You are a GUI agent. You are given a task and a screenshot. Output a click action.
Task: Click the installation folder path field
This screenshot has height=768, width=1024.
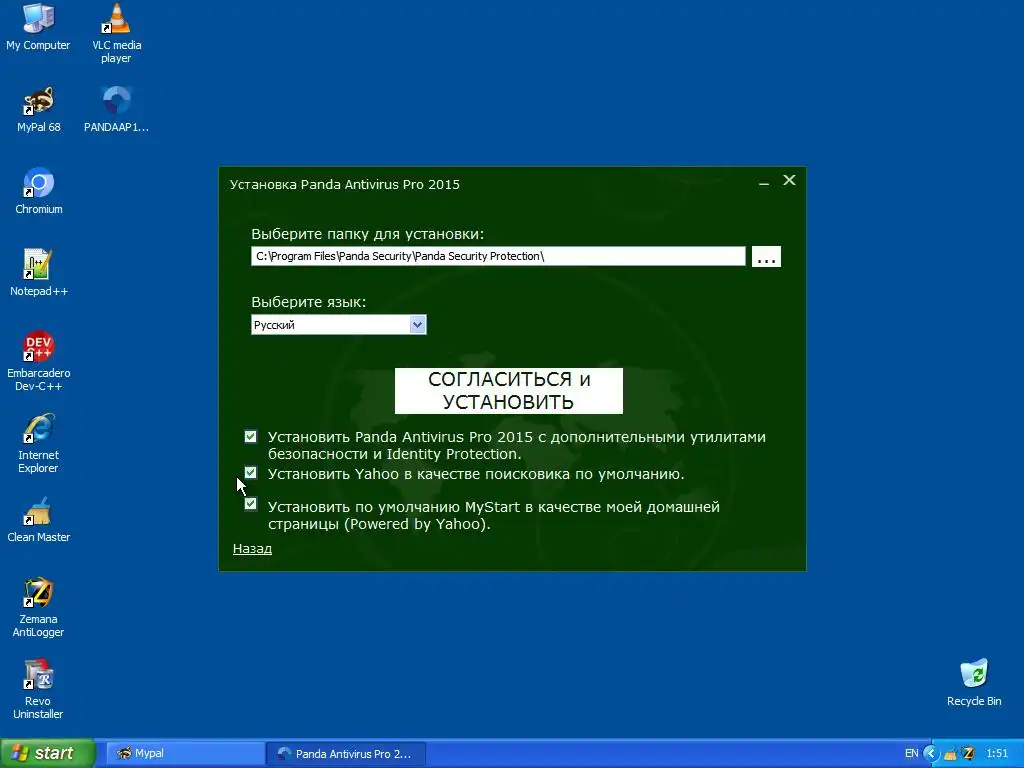tap(498, 256)
